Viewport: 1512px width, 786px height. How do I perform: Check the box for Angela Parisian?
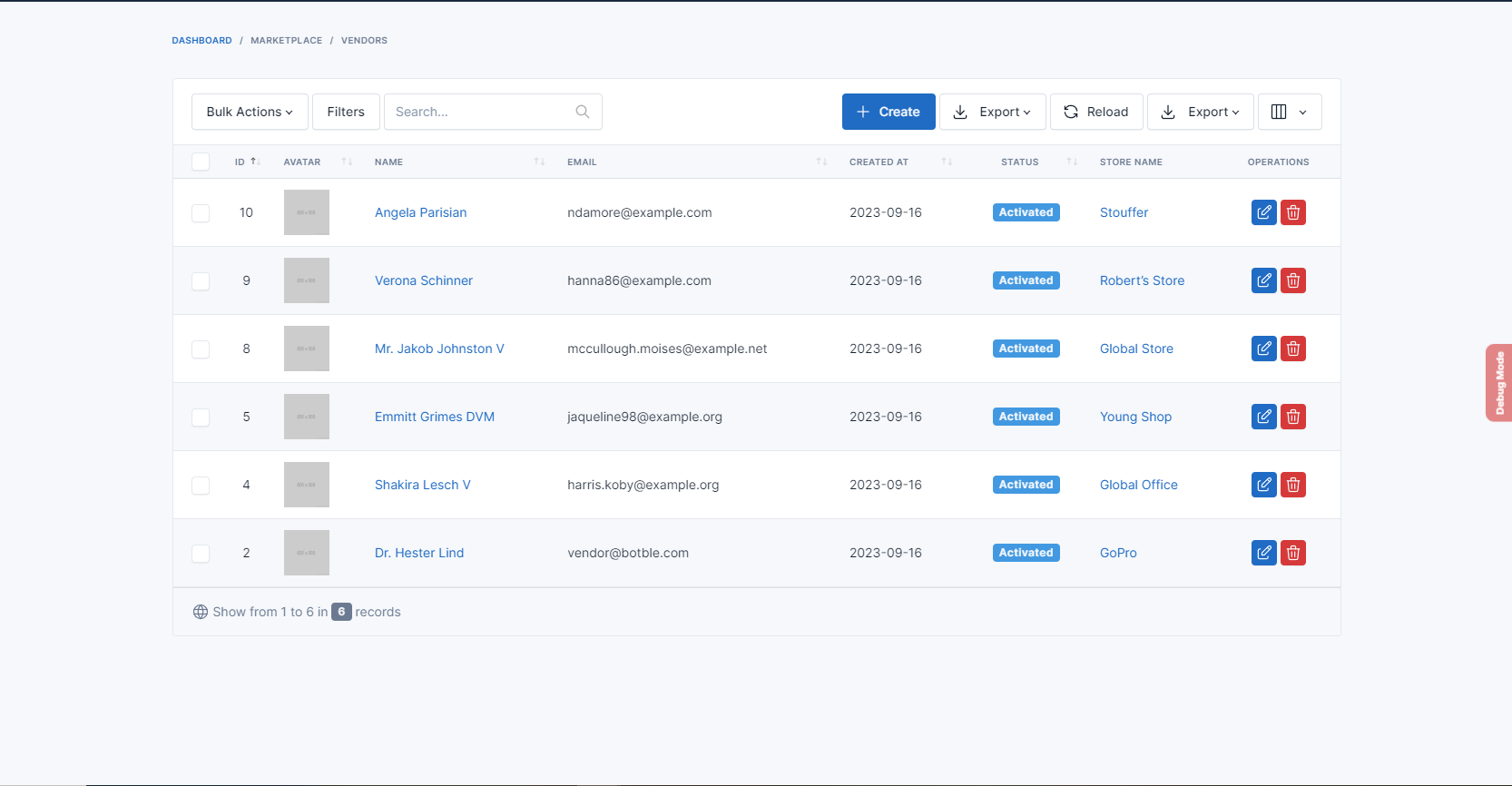201,212
